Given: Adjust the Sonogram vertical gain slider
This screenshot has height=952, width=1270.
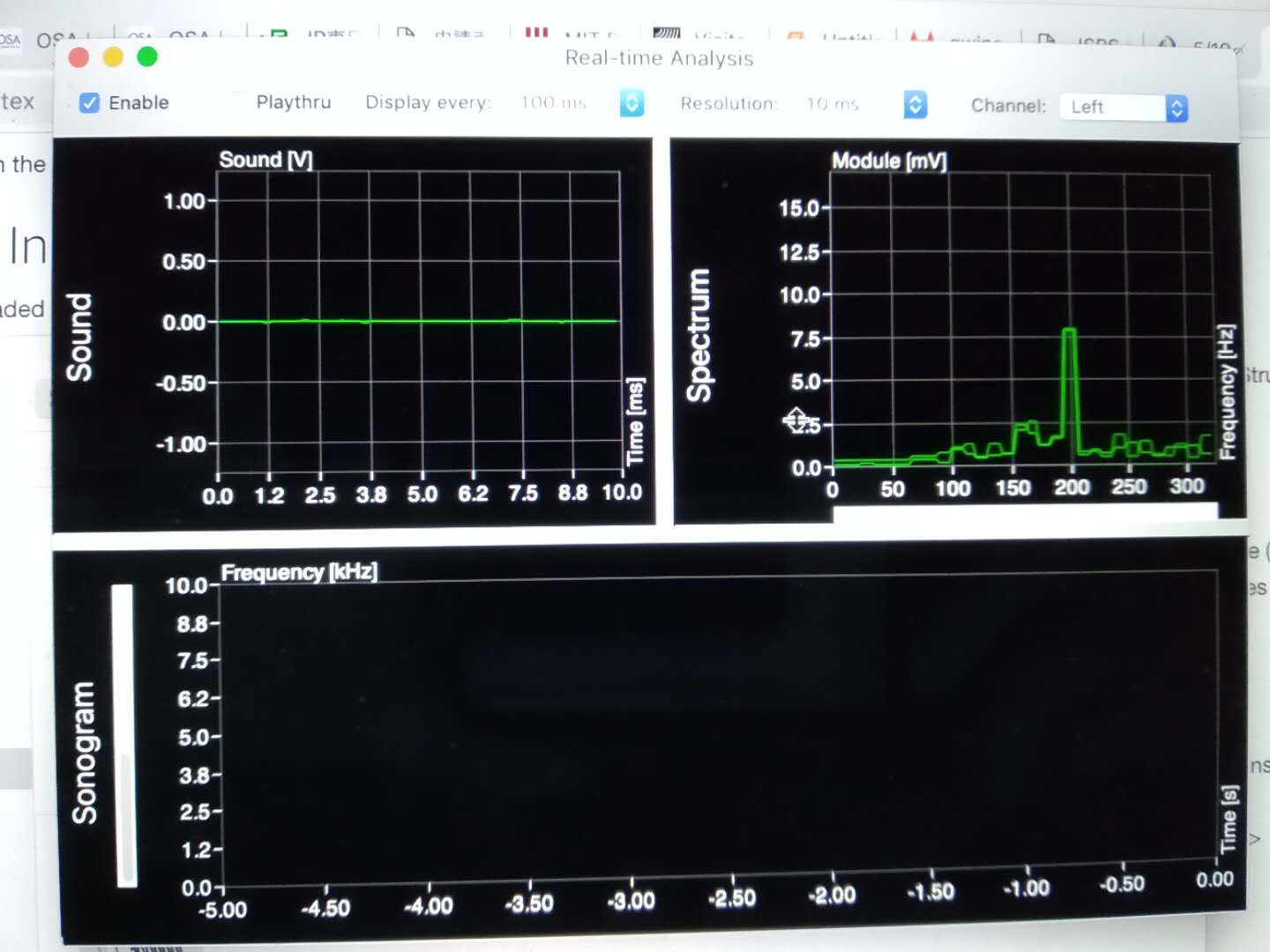Looking at the screenshot, I should click(x=125, y=735).
